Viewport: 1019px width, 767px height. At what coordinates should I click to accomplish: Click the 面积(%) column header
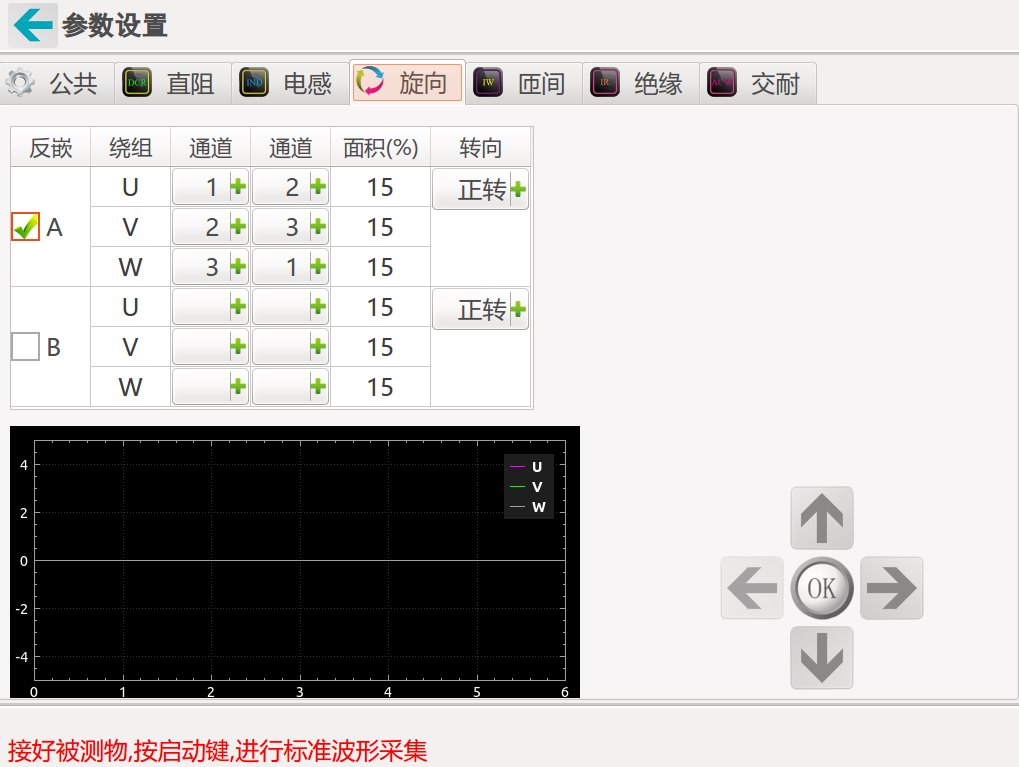[x=380, y=148]
